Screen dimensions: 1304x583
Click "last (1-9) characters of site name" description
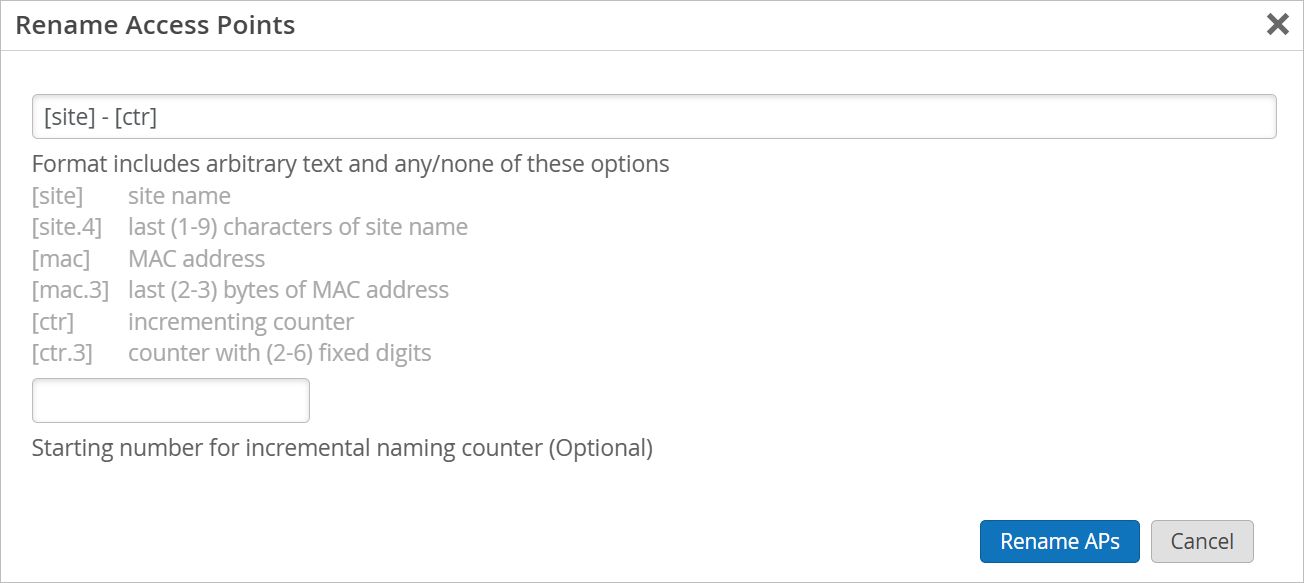pyautogui.click(x=298, y=227)
